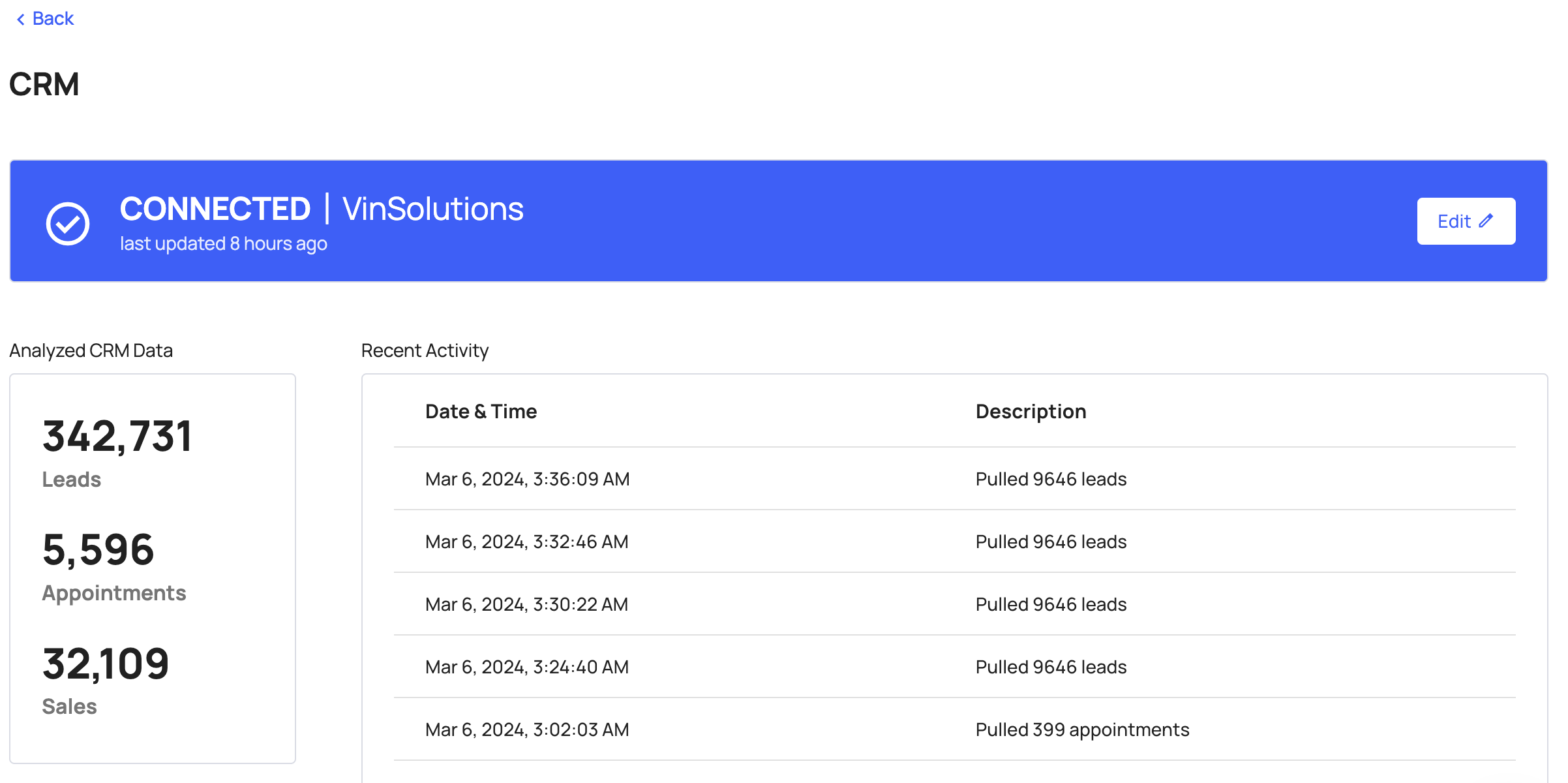
Task: Click the Date & Time column header
Action: pos(481,412)
